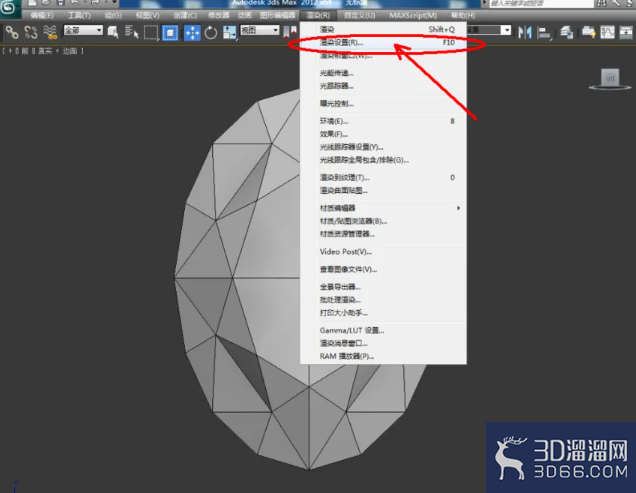Screen dimensions: 636x493
Task: Click the Bind to Space Warp icon
Action: [50, 32]
